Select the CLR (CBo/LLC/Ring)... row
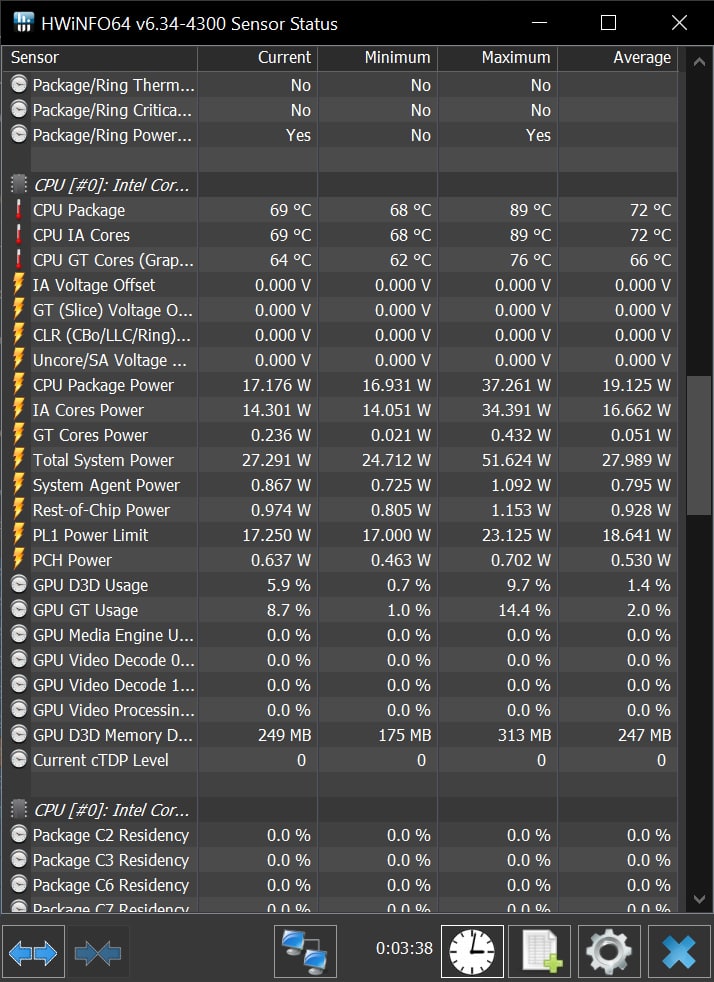 [x=111, y=336]
